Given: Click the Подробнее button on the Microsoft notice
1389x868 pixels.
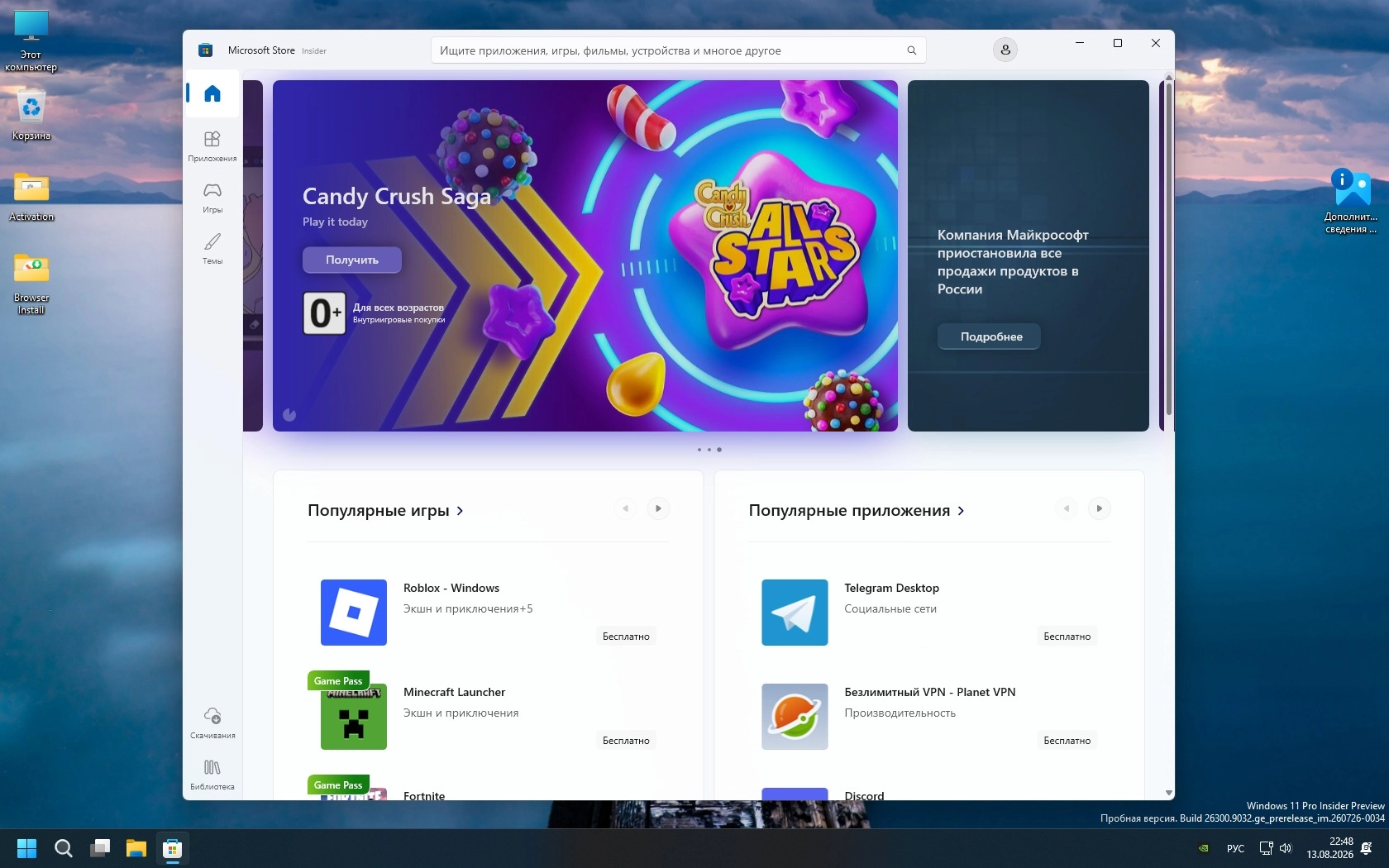Looking at the screenshot, I should click(x=989, y=336).
